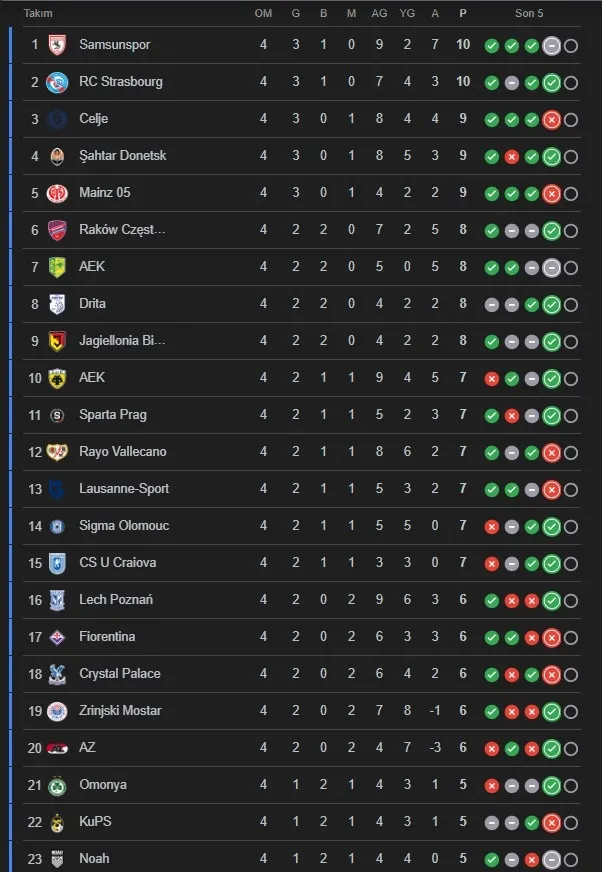Open the Lausanne-Sport team page
Viewport: 602px width, 872px height.
click(124, 489)
